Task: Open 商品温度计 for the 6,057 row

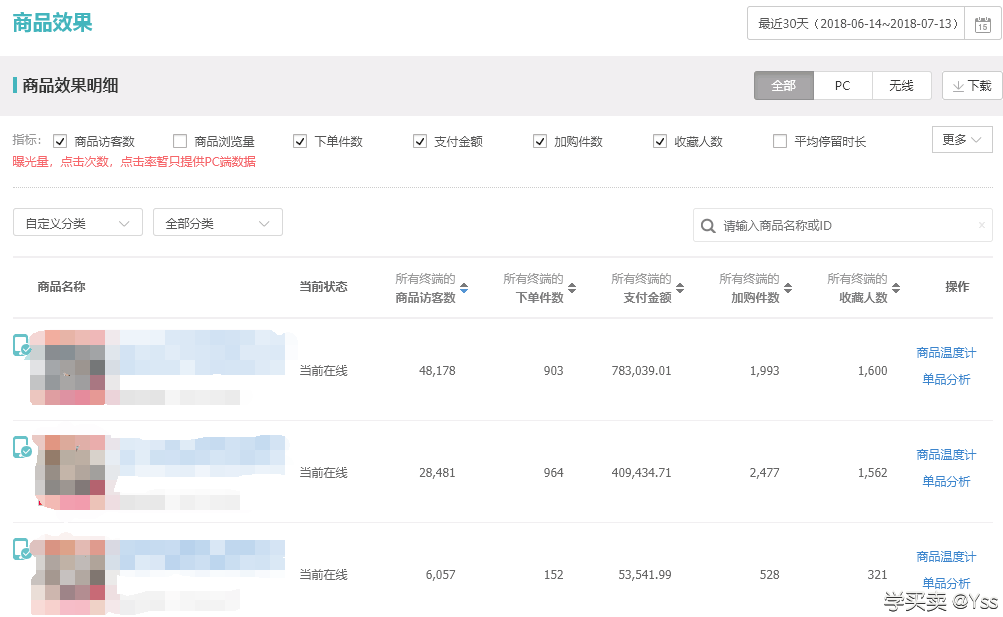Action: coord(946,557)
